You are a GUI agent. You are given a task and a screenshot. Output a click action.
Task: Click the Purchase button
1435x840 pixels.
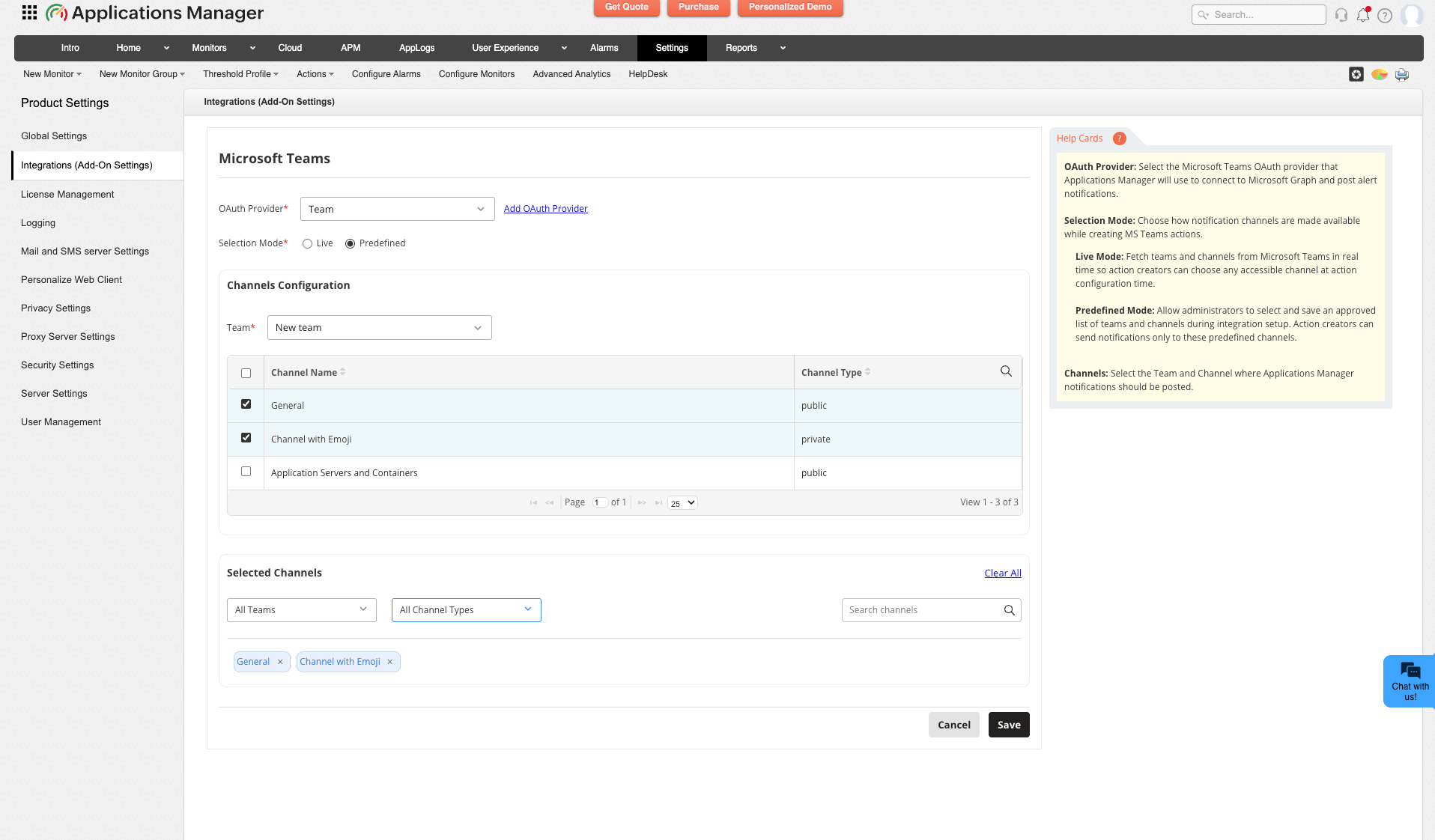pyautogui.click(x=699, y=7)
